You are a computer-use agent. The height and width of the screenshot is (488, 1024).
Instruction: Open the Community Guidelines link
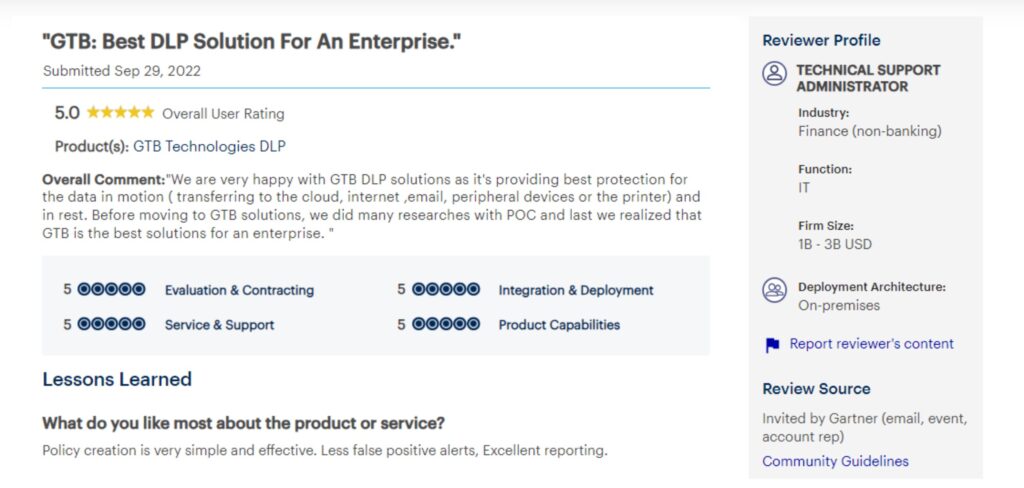[835, 461]
